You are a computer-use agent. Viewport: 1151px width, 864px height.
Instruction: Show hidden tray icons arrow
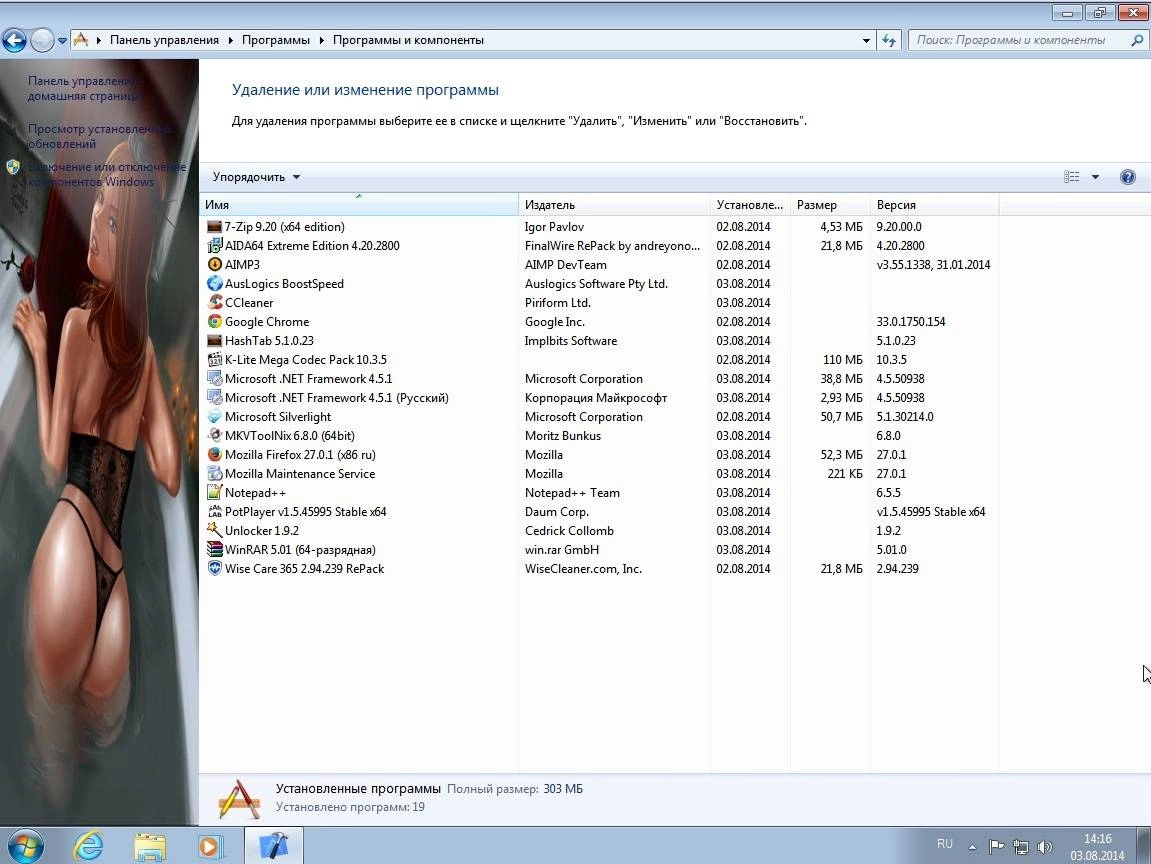972,847
